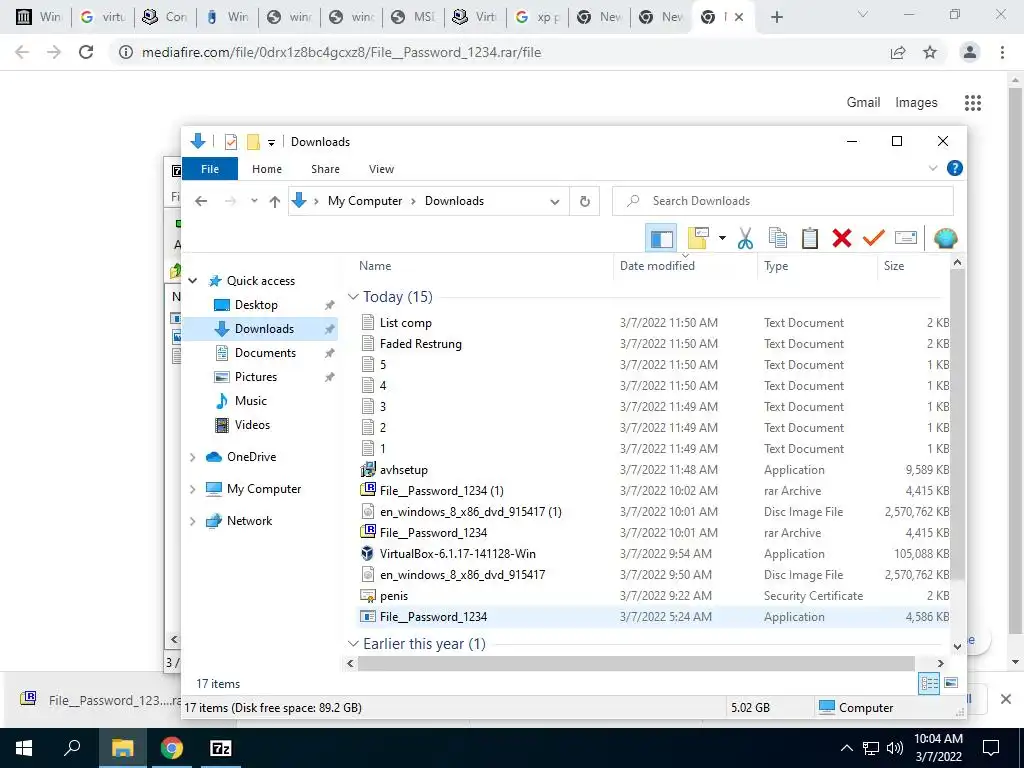Select en_windows_8_x86_dvd_915417 (1) disc image
This screenshot has height=768, width=1024.
tap(470, 512)
